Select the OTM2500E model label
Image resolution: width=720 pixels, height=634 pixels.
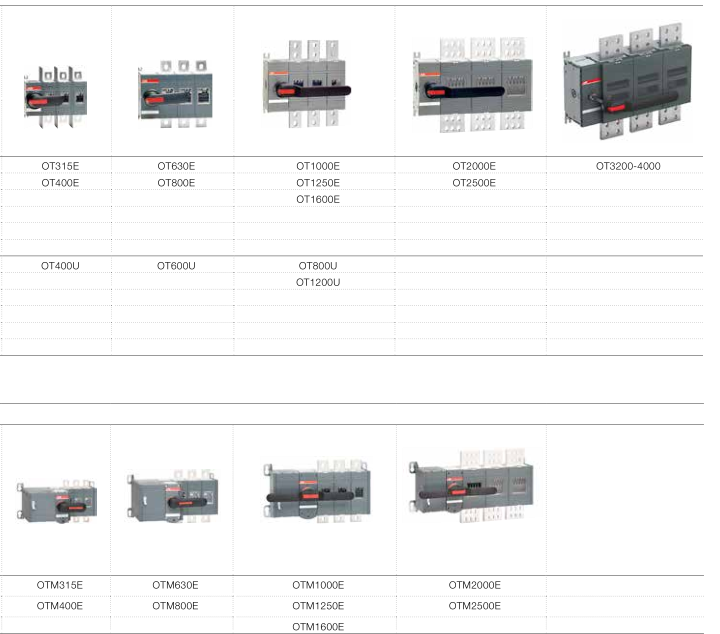[475, 606]
